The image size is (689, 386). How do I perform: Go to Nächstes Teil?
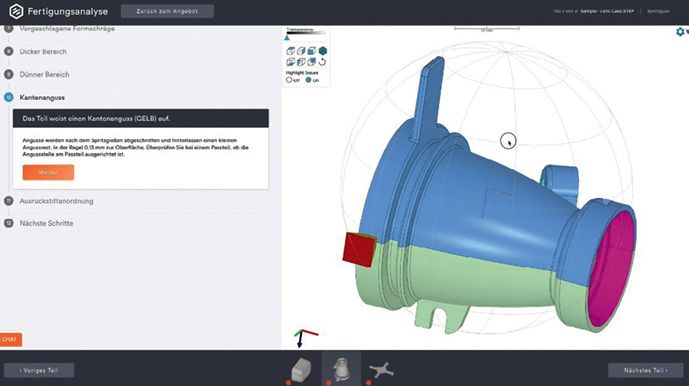pyautogui.click(x=645, y=370)
